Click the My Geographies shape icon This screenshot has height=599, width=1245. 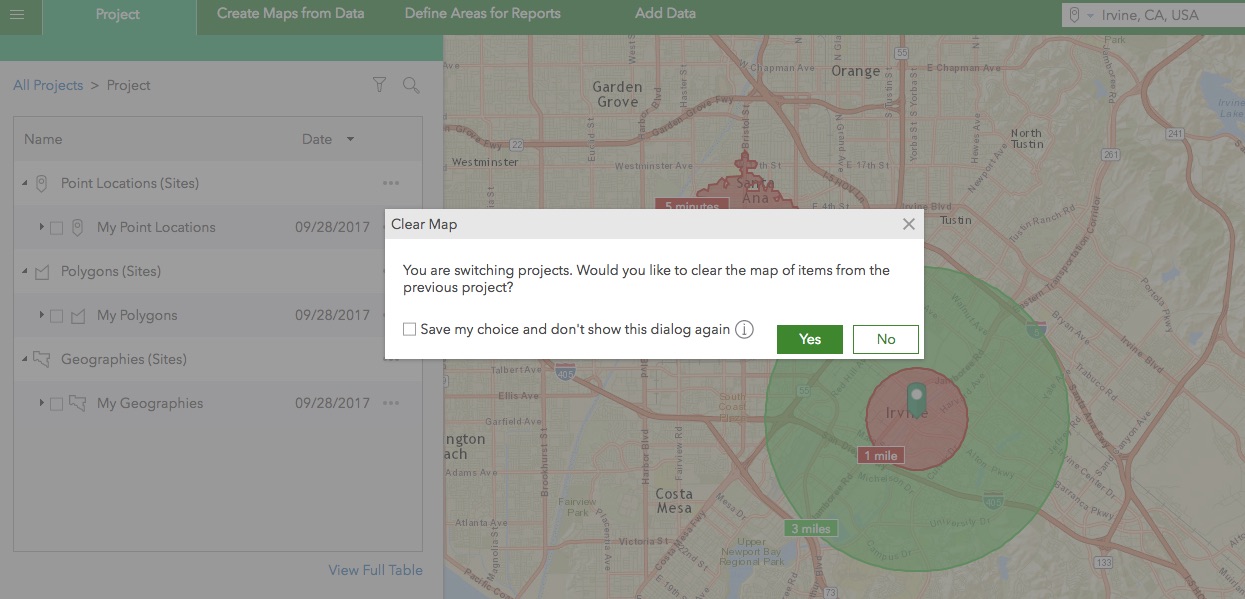pos(78,403)
